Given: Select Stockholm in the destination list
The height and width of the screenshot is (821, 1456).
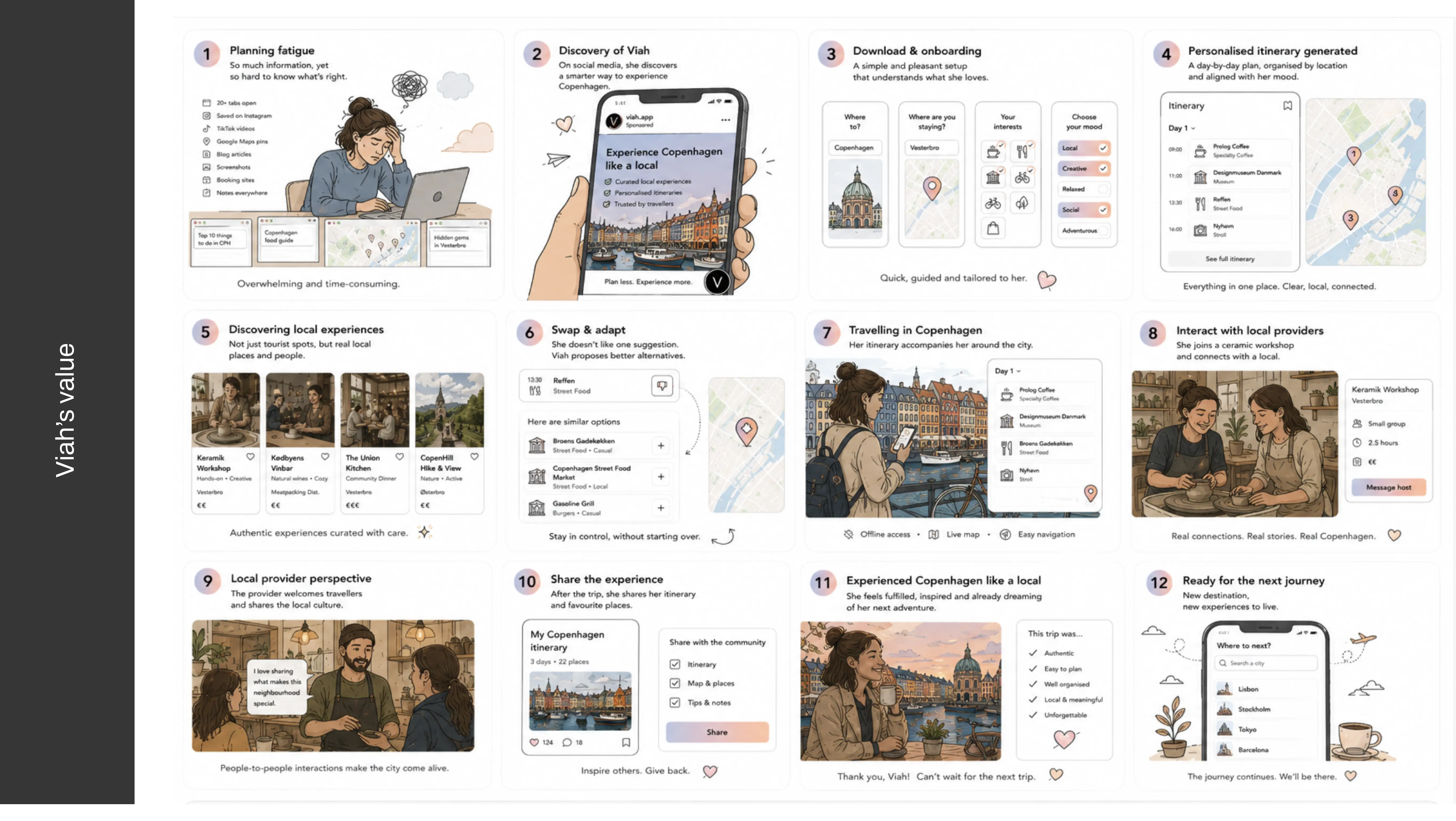Looking at the screenshot, I should coord(1266,709).
